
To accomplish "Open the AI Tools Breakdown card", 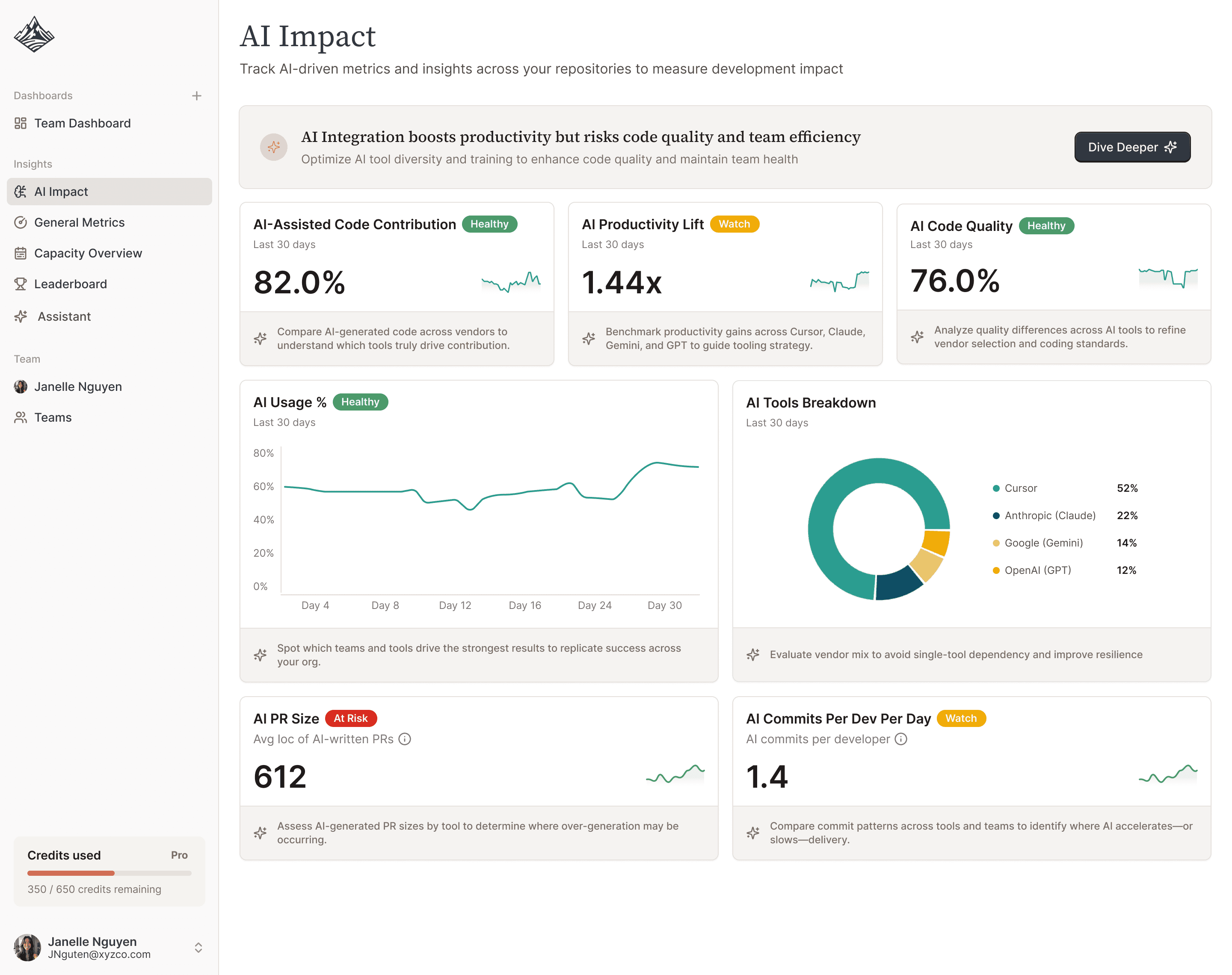I will [811, 402].
